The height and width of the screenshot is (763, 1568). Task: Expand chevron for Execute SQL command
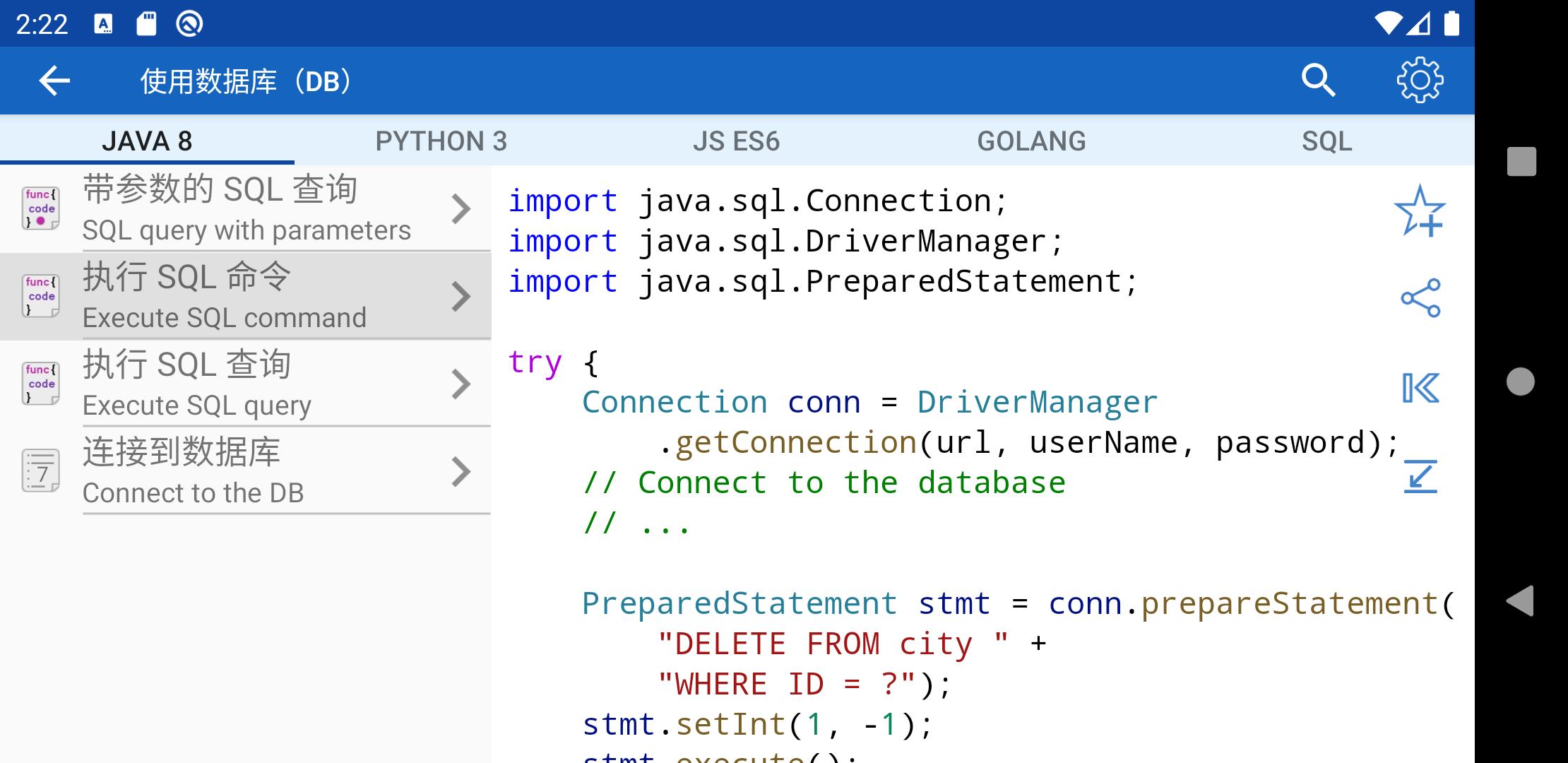tap(461, 297)
